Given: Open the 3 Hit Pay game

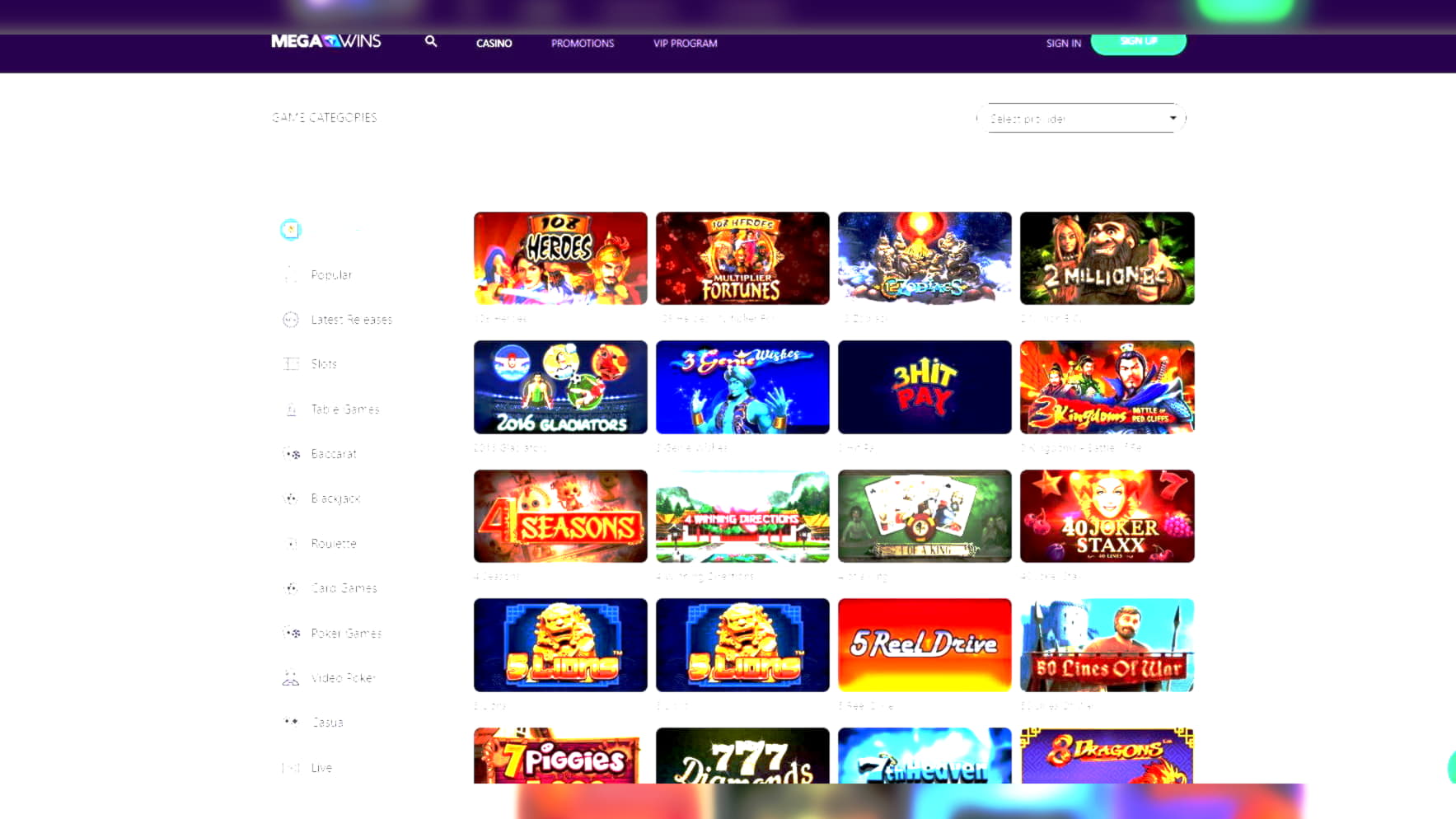Looking at the screenshot, I should pyautogui.click(x=925, y=387).
